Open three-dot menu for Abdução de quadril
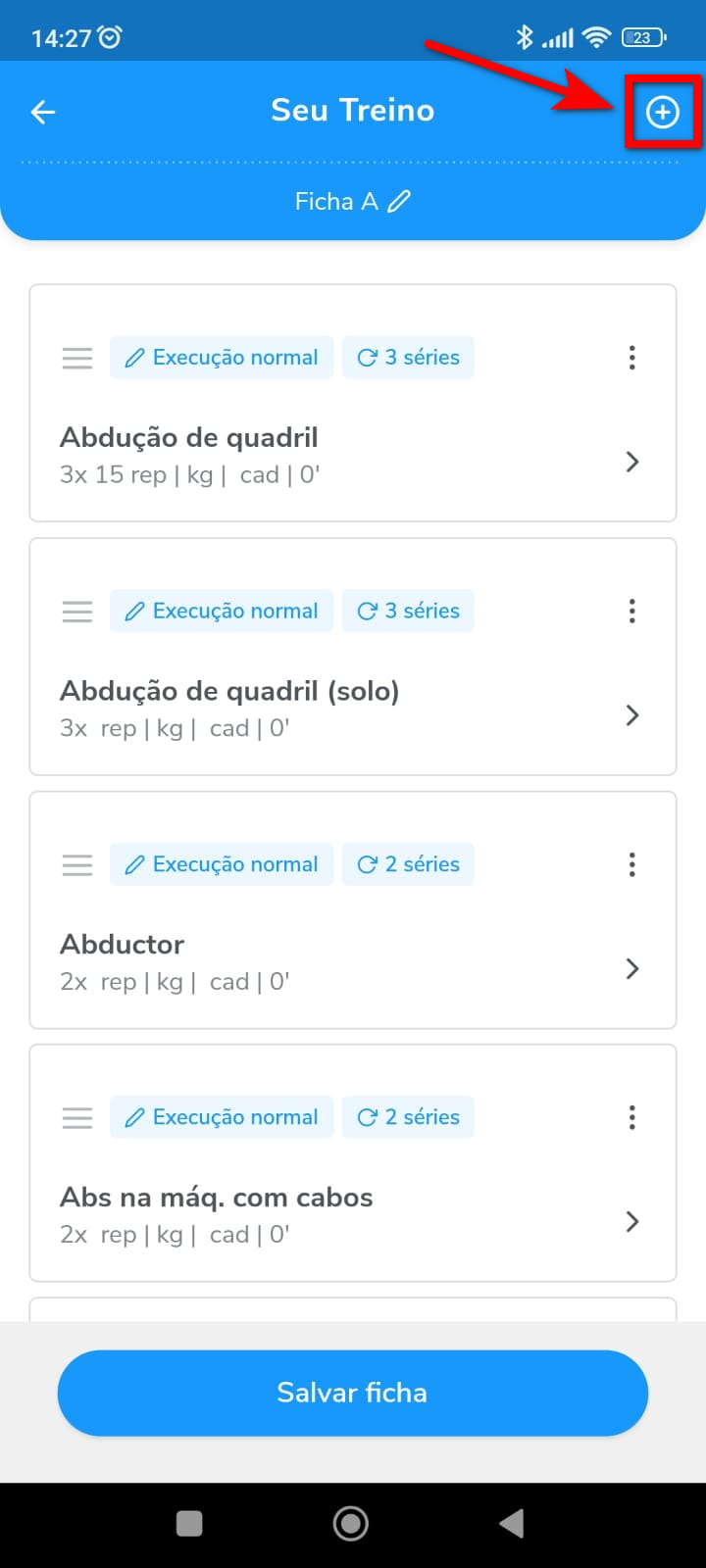 click(x=632, y=358)
